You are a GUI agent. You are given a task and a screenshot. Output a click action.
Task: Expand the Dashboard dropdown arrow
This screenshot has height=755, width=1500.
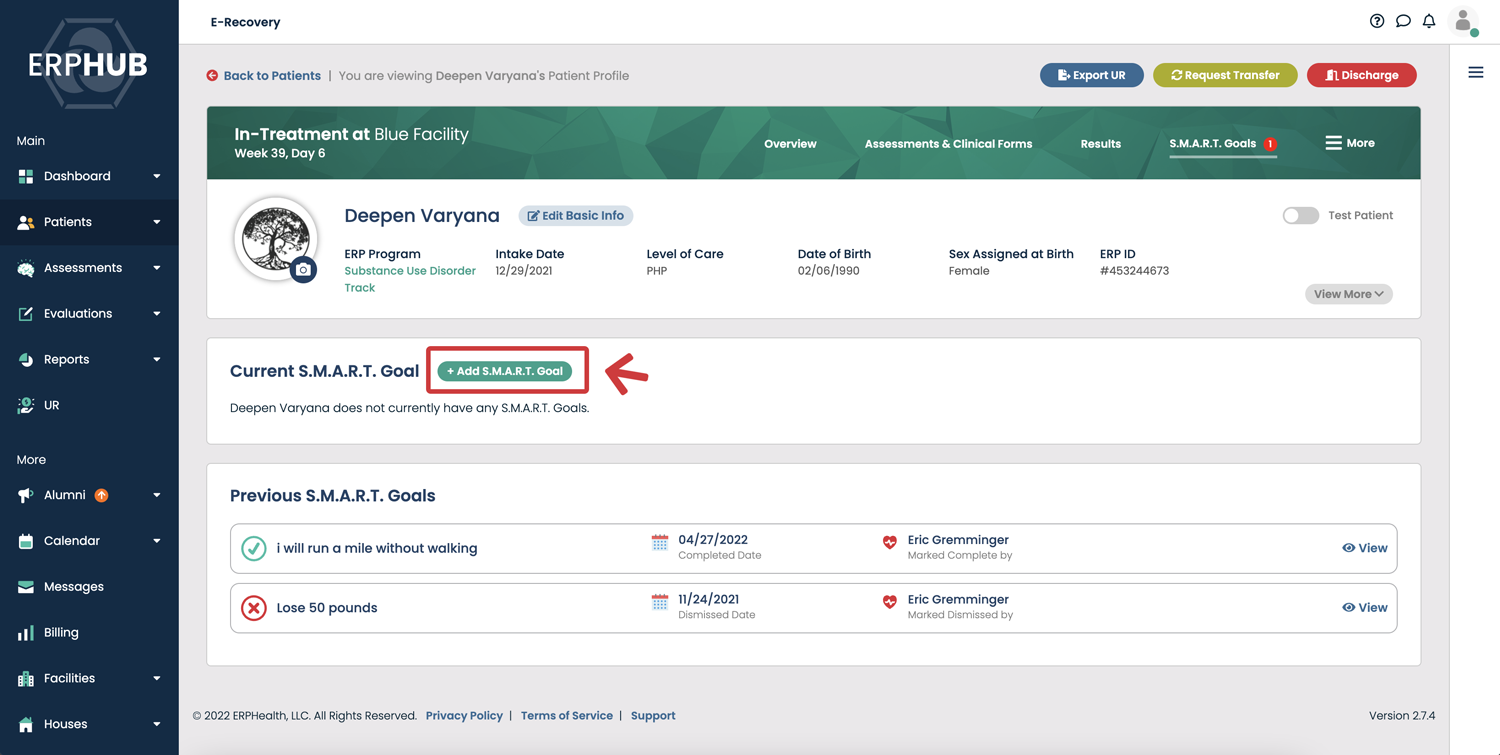click(x=157, y=176)
